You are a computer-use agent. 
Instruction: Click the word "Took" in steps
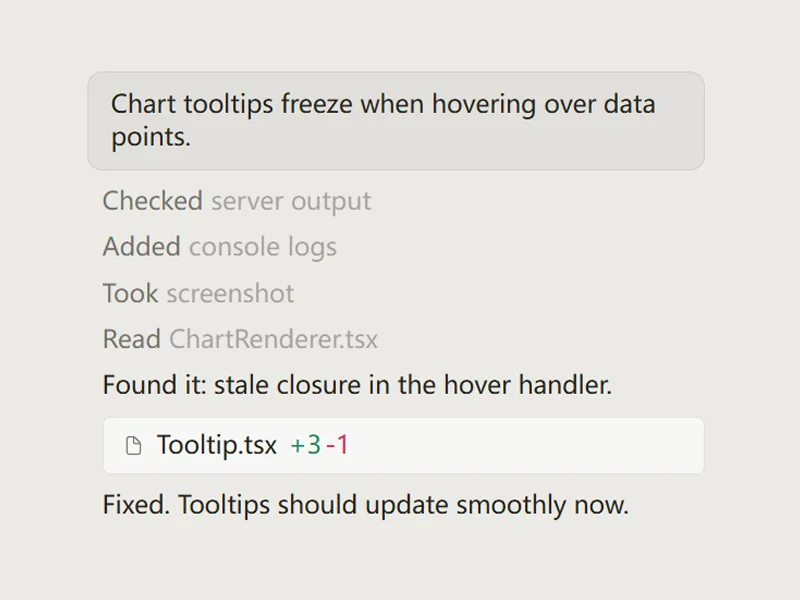click(131, 293)
